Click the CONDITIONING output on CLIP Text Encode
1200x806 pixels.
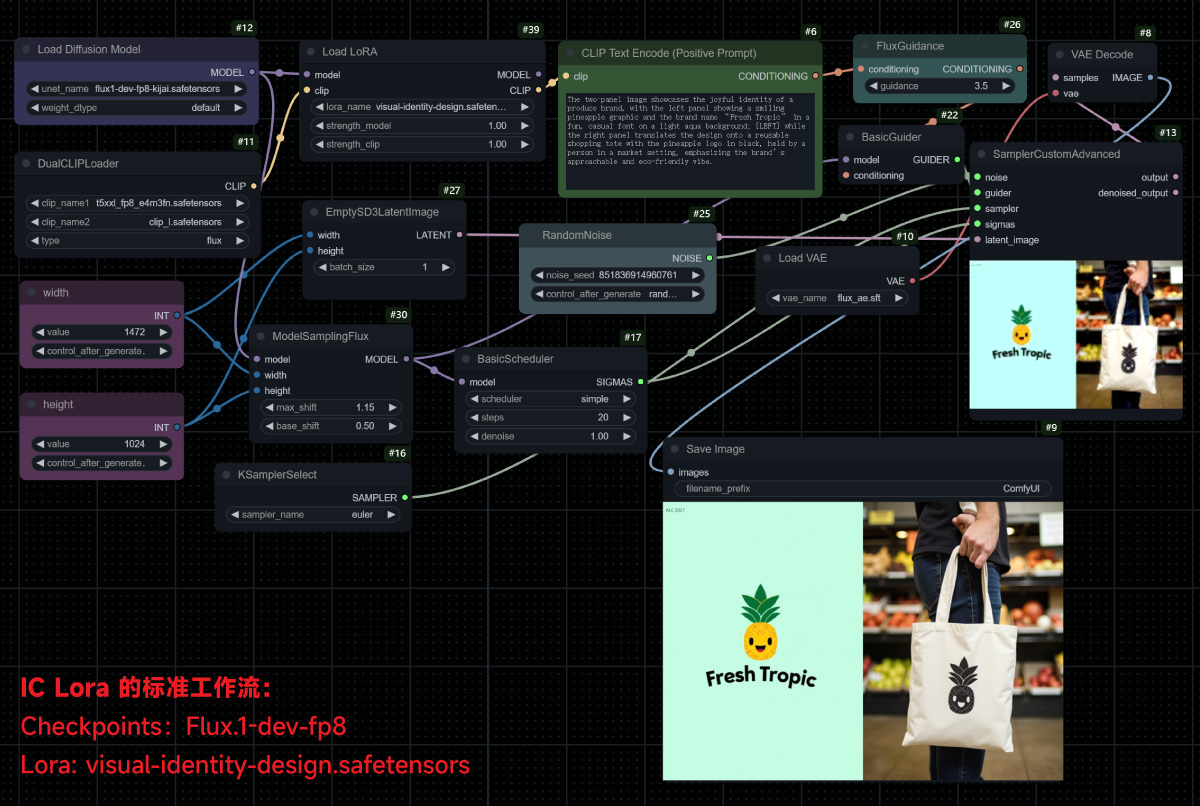[x=815, y=76]
